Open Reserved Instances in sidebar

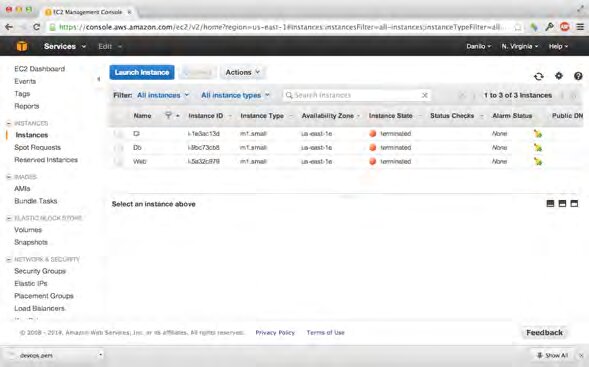[46, 160]
